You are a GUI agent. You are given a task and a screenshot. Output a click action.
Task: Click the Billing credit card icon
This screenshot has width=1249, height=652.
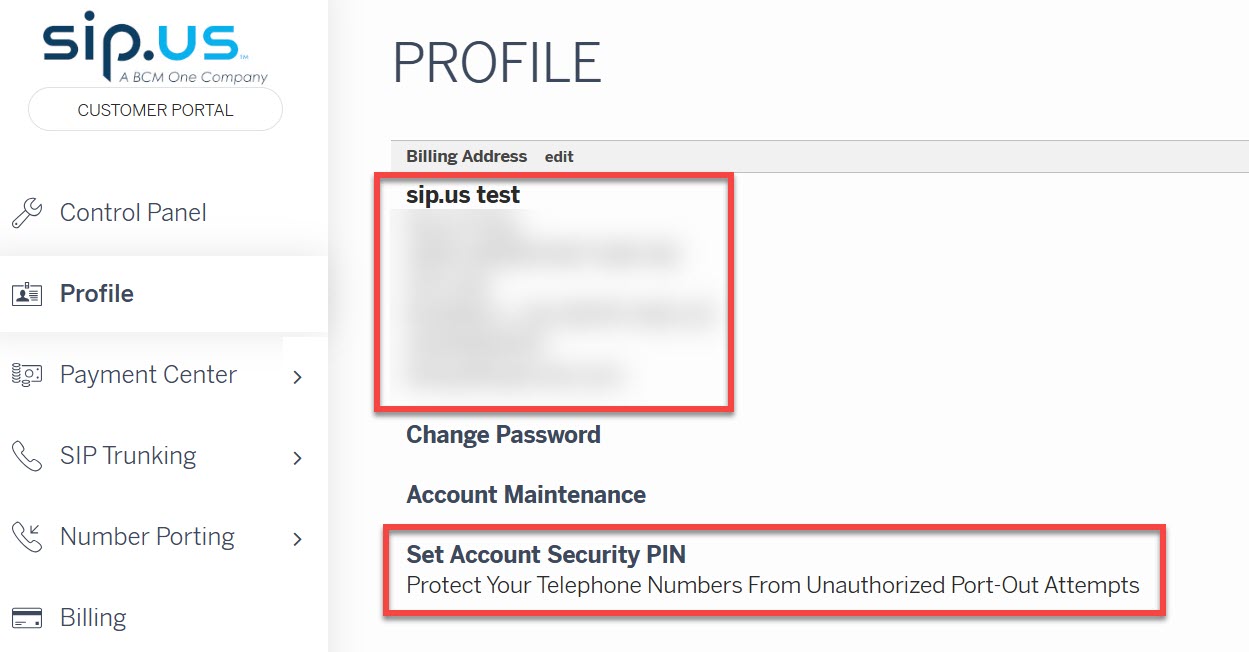pyautogui.click(x=26, y=618)
